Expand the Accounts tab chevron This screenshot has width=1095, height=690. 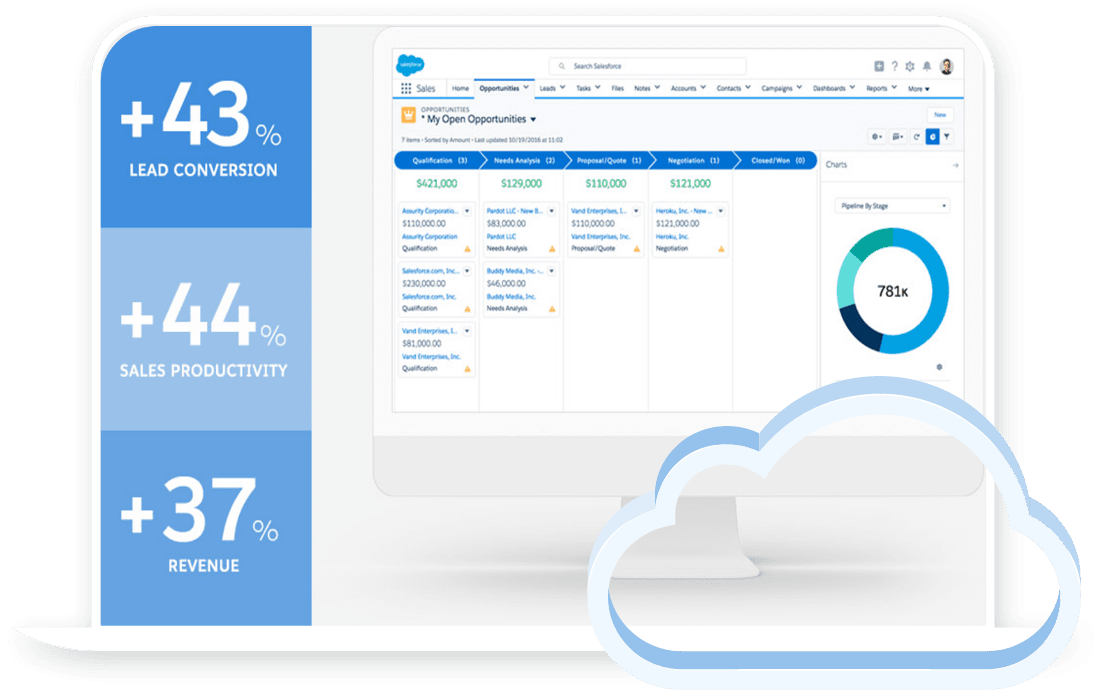coord(703,88)
